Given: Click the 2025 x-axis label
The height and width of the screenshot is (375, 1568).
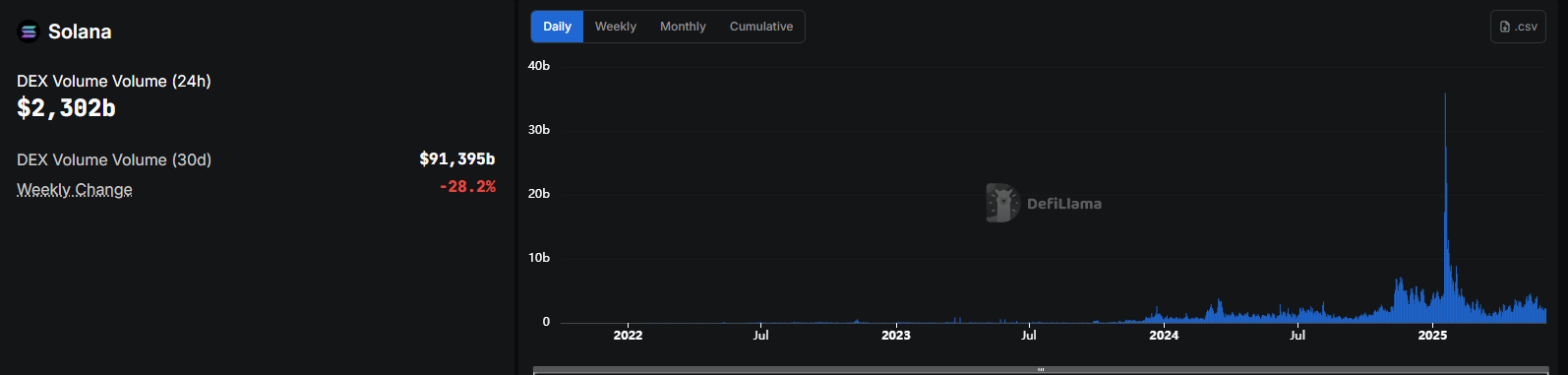Looking at the screenshot, I should tap(1432, 336).
